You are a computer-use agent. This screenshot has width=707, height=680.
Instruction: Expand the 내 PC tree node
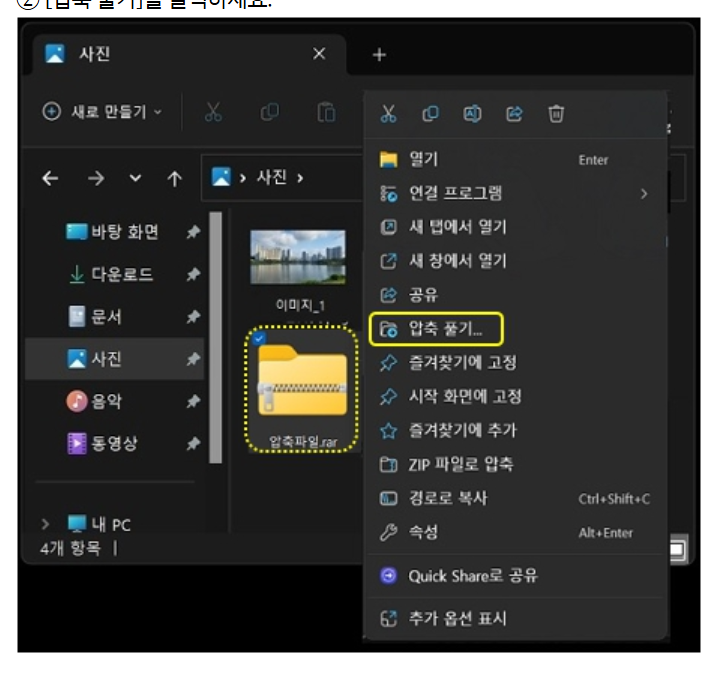[45, 524]
